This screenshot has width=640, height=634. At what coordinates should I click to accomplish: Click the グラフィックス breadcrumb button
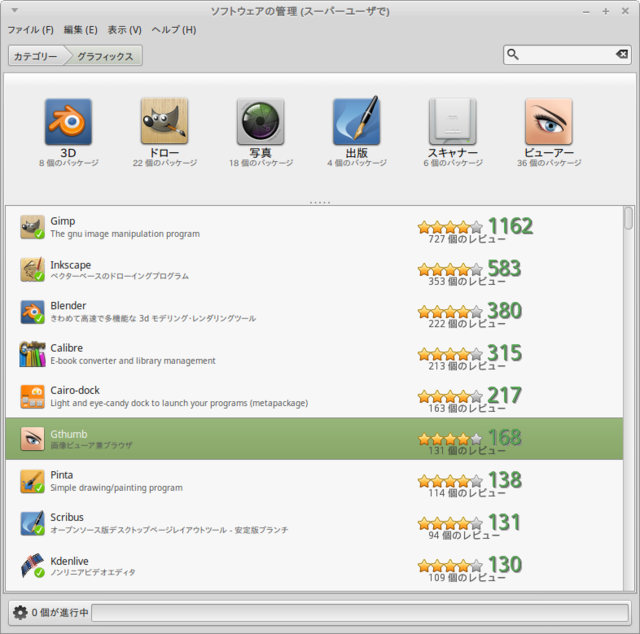pos(105,56)
